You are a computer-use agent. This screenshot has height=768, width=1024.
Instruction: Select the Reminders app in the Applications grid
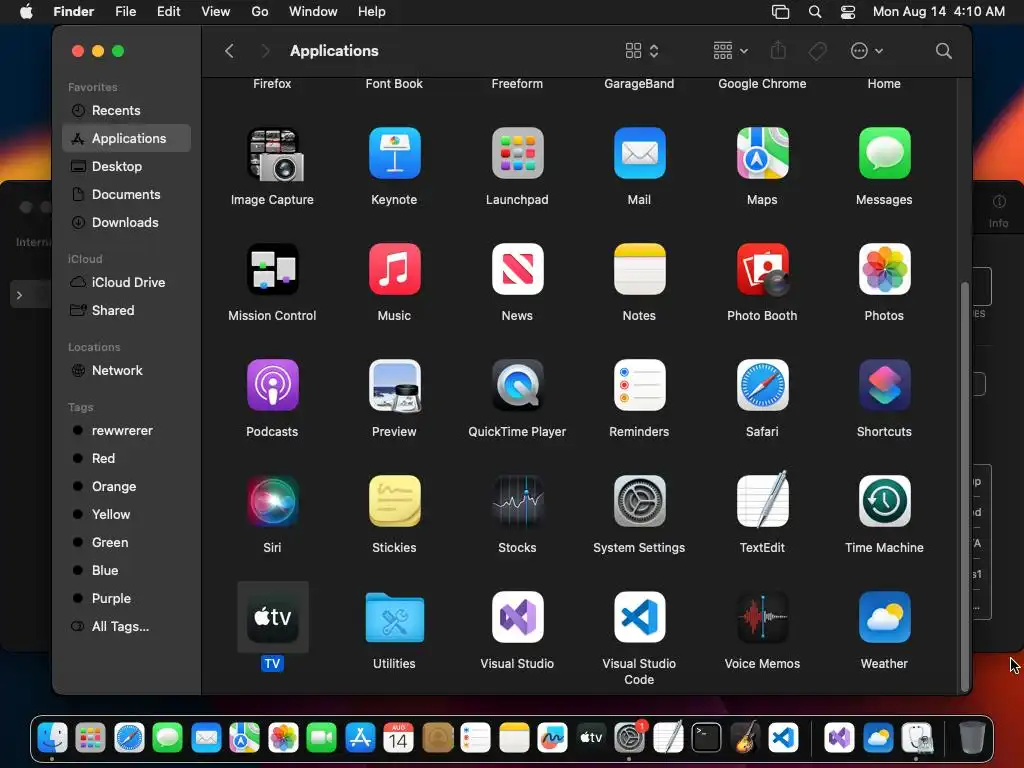pos(639,385)
